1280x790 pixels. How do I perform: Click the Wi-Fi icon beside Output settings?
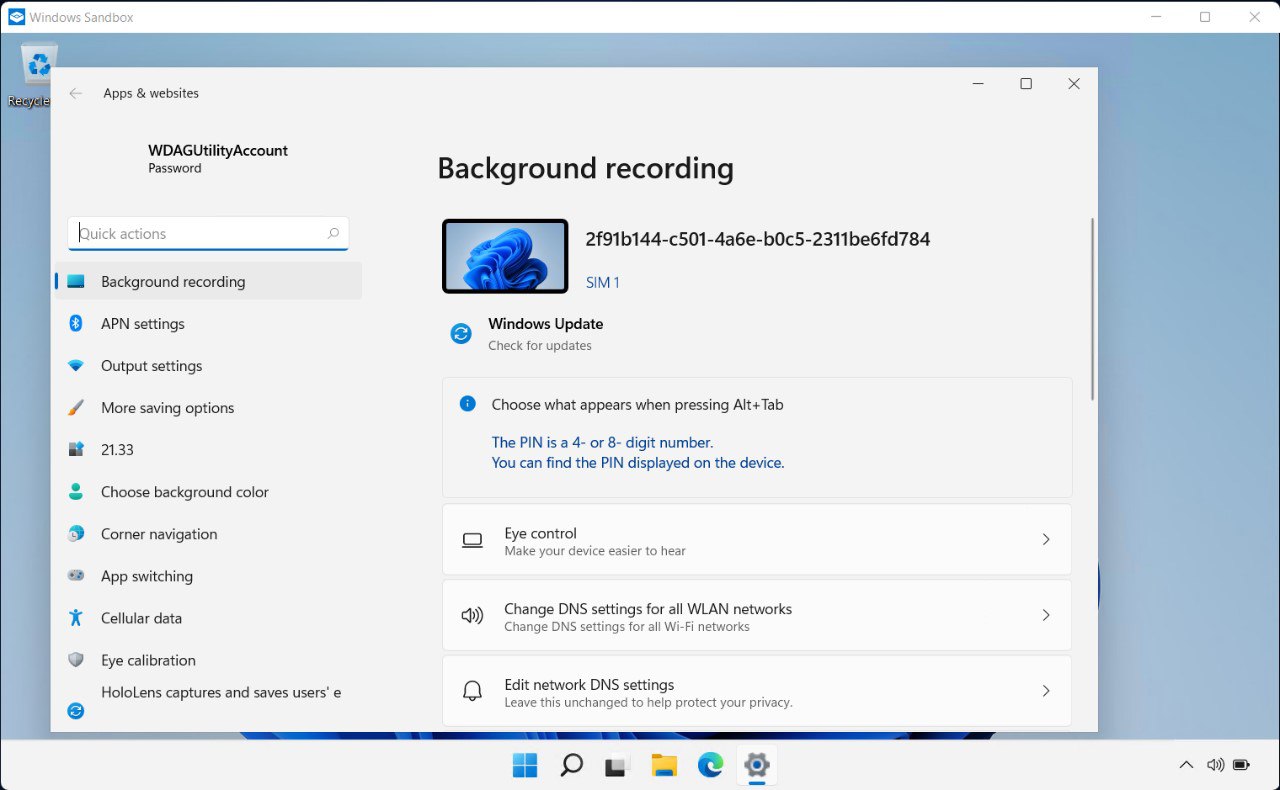76,366
